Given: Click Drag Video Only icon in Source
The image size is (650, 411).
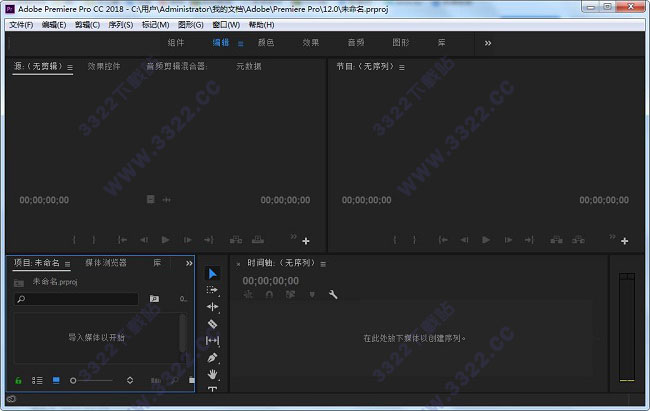Looking at the screenshot, I should tap(150, 199).
